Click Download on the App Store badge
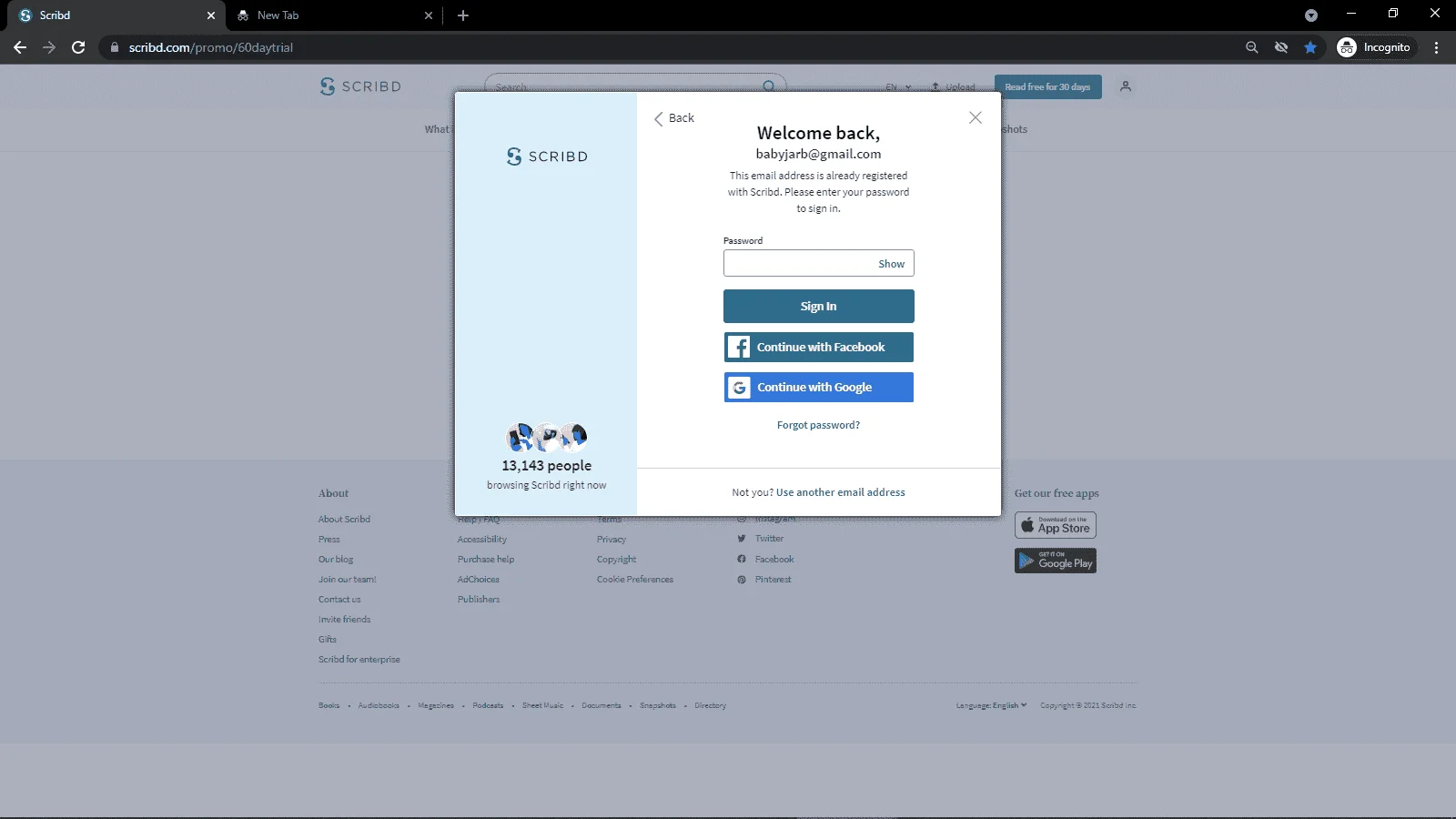The width and height of the screenshot is (1456, 819). (1056, 525)
